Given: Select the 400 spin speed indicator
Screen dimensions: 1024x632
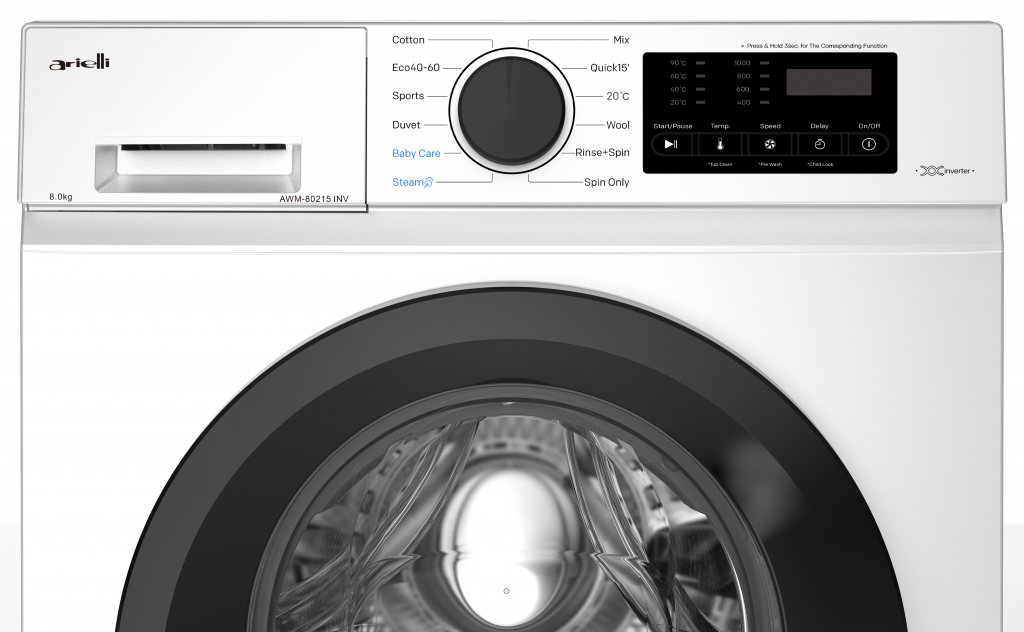Looking at the screenshot, I should [743, 102].
